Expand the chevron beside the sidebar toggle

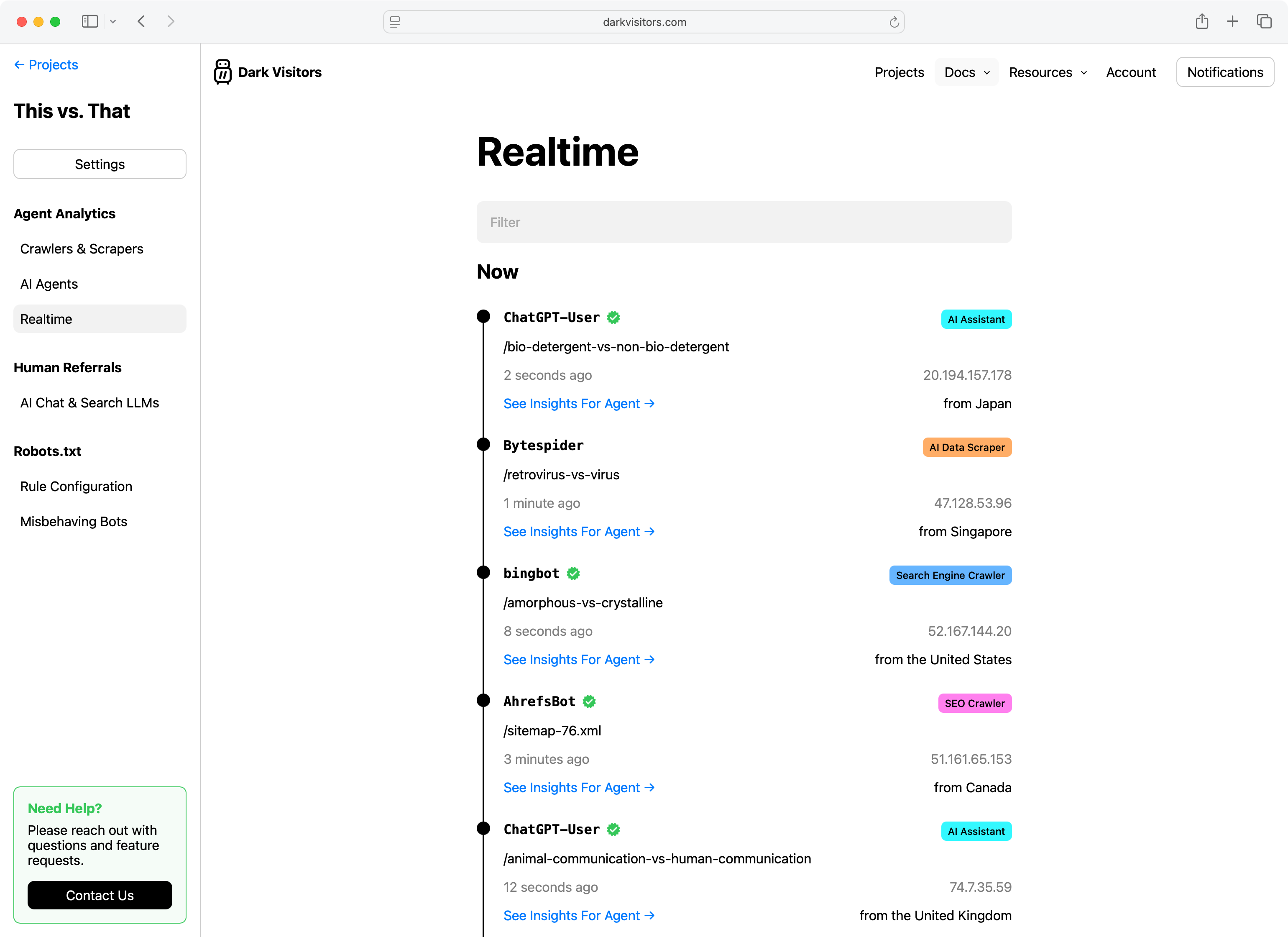point(114,22)
